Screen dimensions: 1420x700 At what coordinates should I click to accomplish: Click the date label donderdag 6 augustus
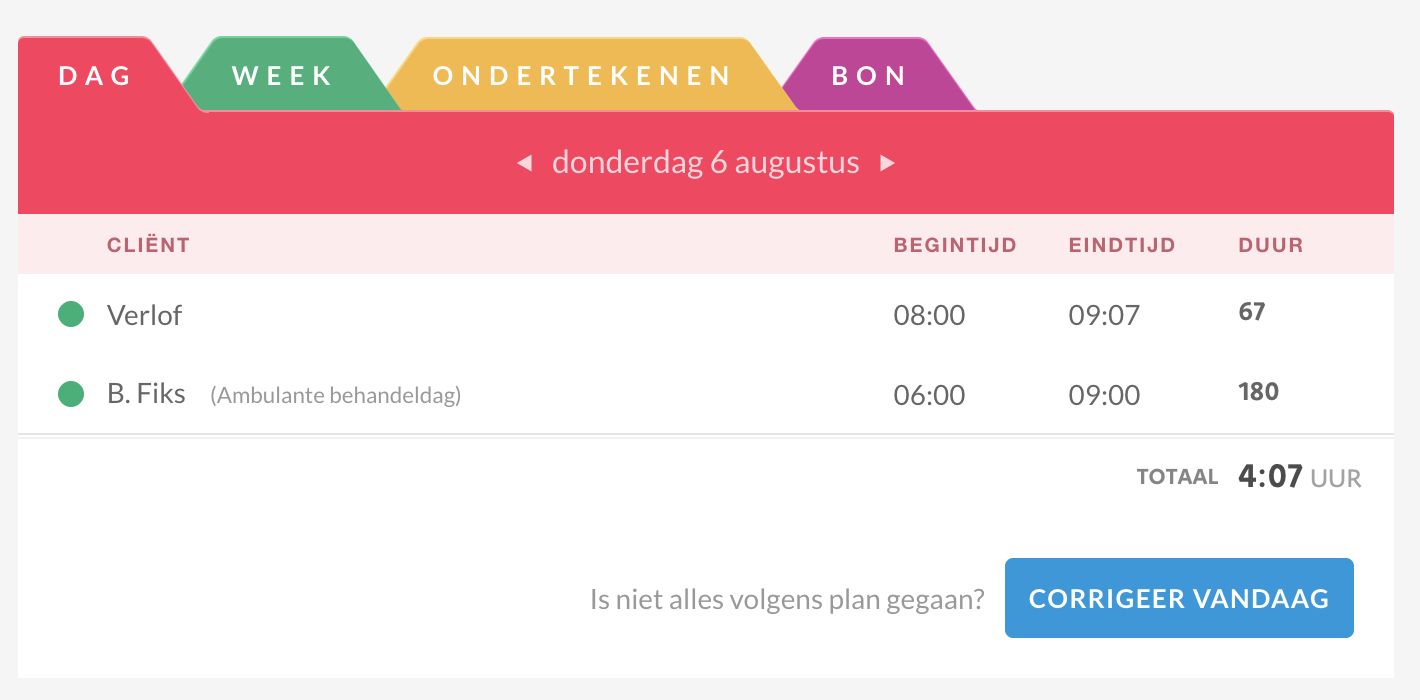706,162
